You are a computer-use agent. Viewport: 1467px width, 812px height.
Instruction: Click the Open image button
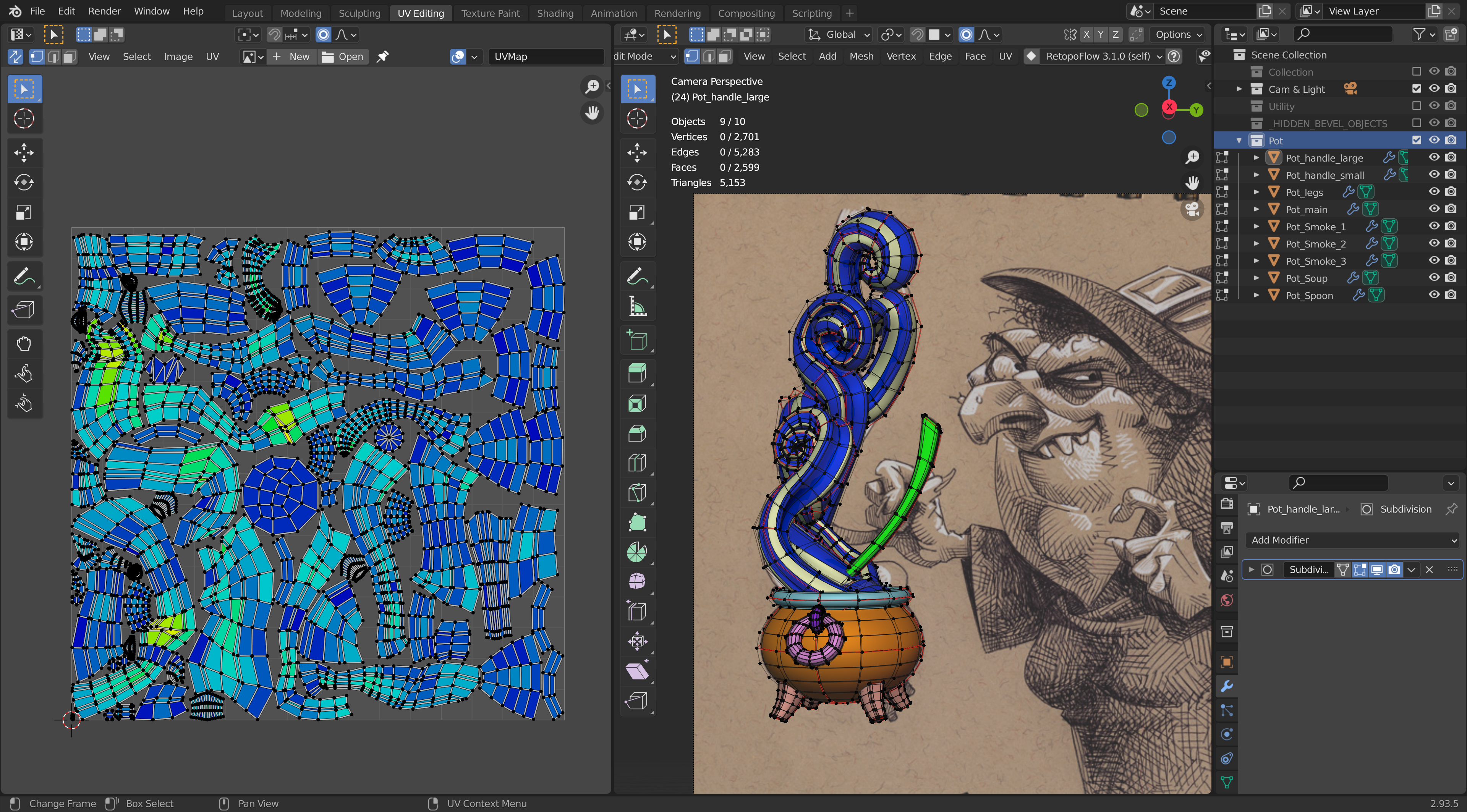coord(343,57)
